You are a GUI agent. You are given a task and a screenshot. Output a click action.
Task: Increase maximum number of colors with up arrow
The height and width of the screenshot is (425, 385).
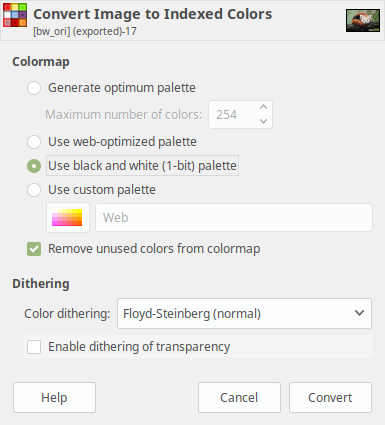click(x=263, y=107)
